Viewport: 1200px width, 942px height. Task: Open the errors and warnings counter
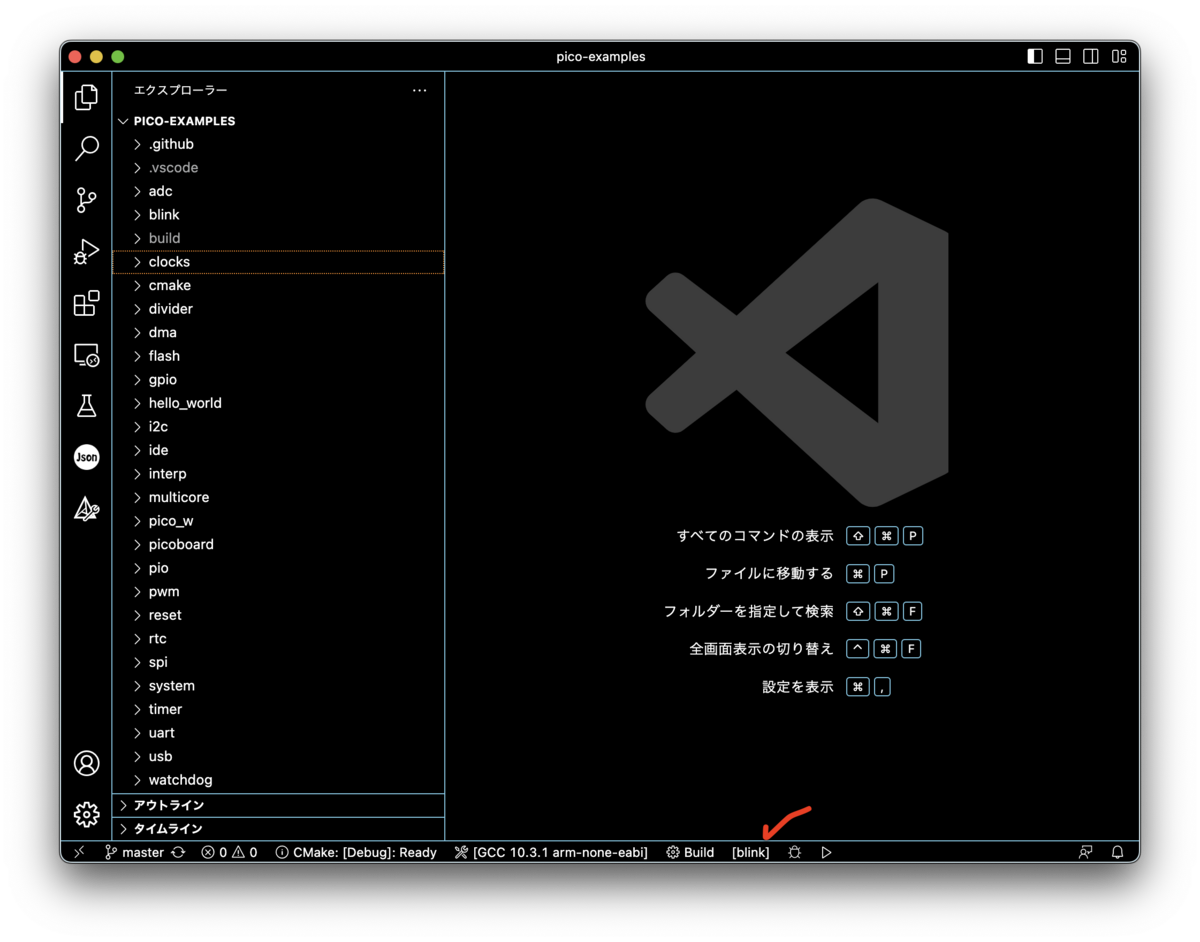click(x=229, y=852)
